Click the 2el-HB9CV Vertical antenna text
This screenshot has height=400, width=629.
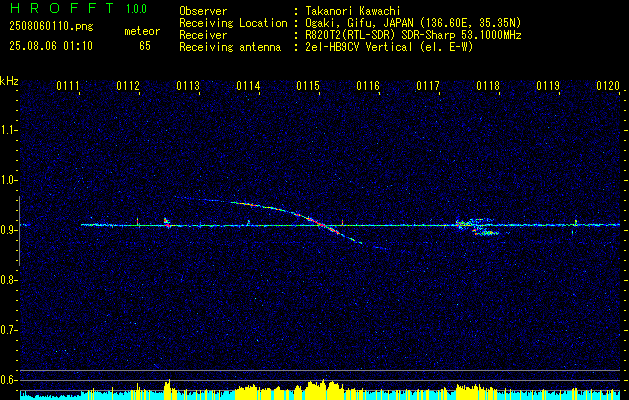389,47
